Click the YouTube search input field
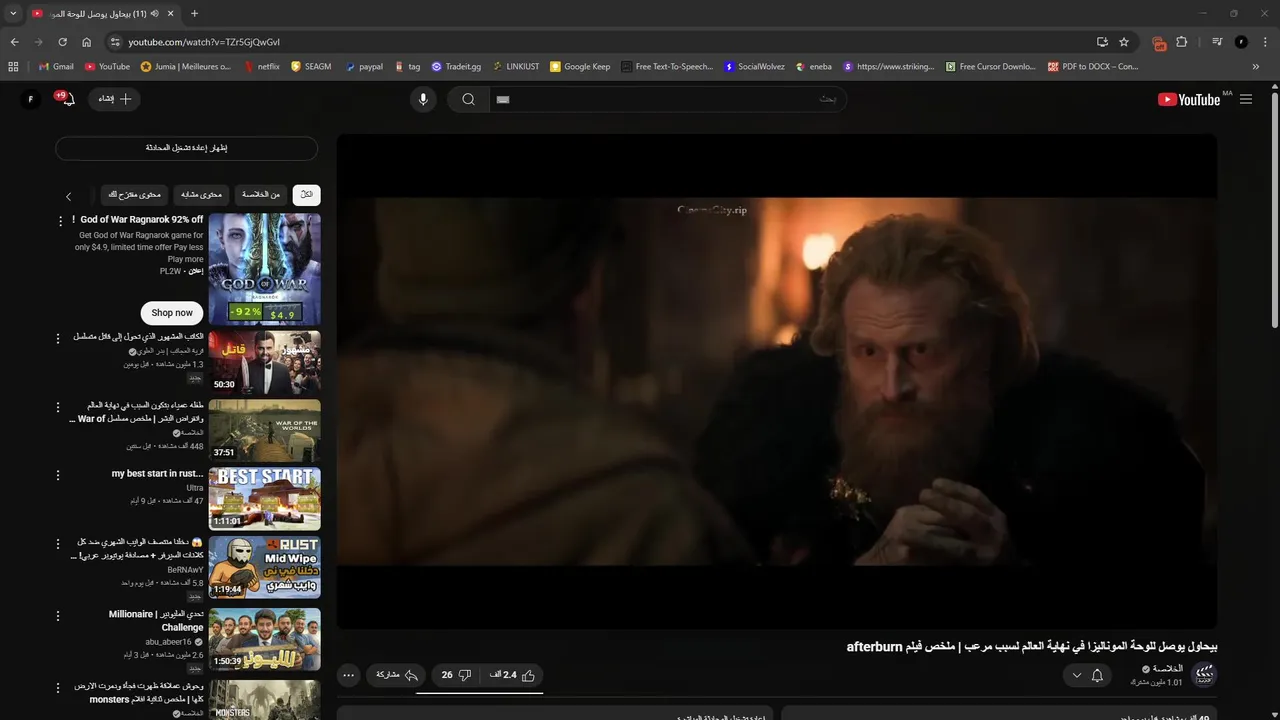The height and width of the screenshot is (720, 1280). point(668,99)
